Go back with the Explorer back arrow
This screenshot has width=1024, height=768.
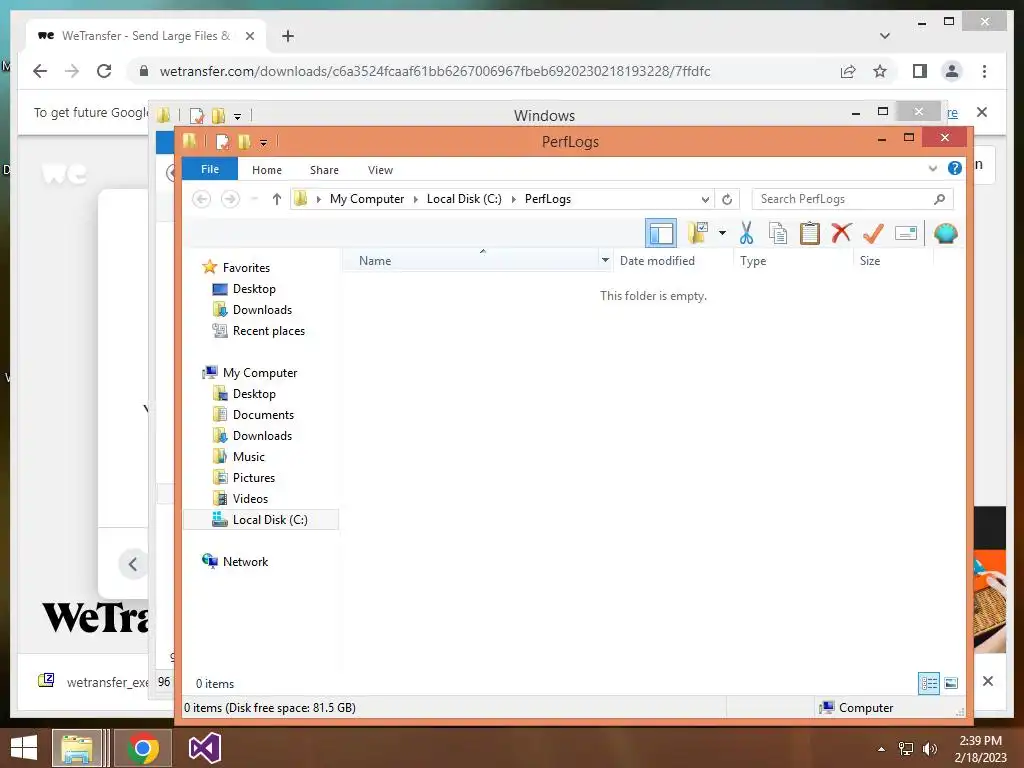(201, 199)
